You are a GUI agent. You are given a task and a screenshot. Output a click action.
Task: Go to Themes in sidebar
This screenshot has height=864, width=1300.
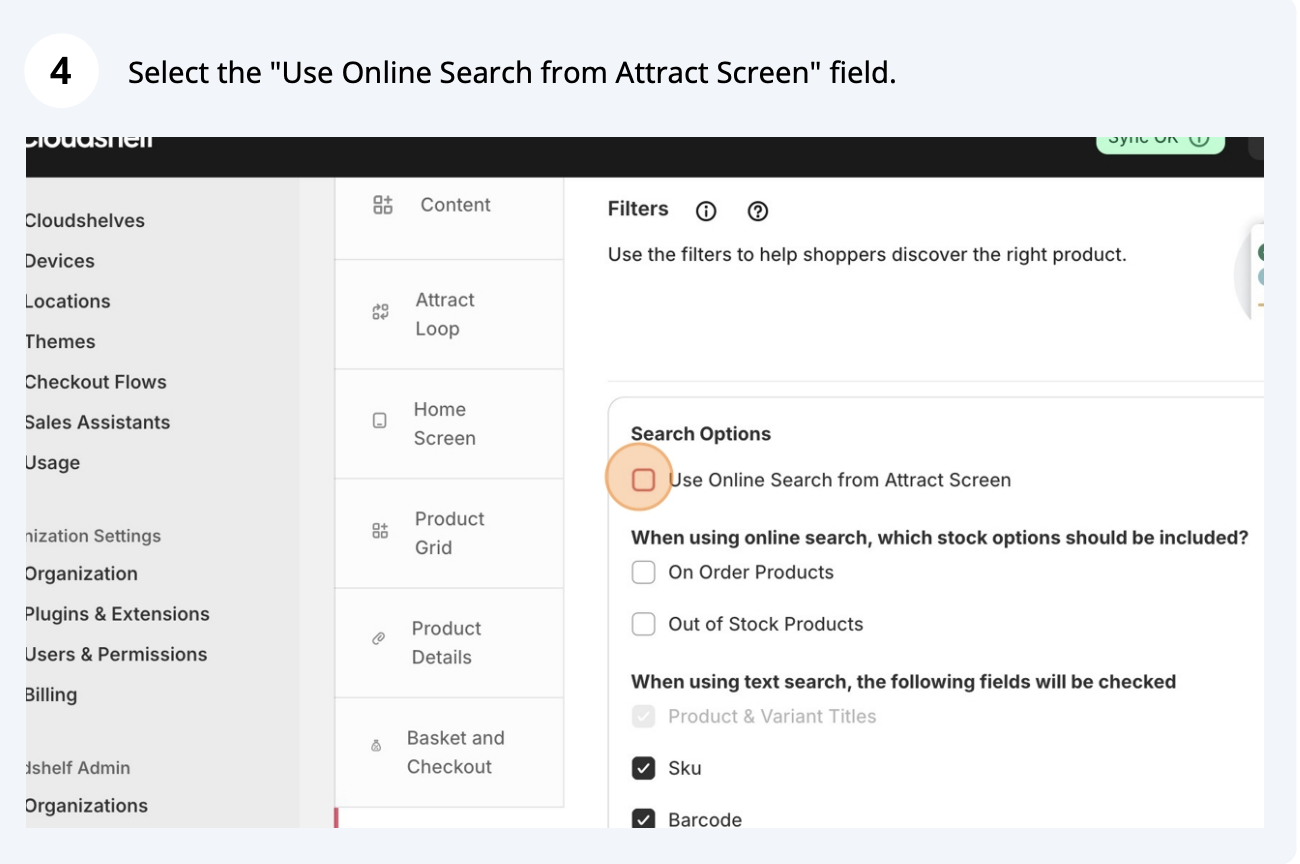pos(60,341)
